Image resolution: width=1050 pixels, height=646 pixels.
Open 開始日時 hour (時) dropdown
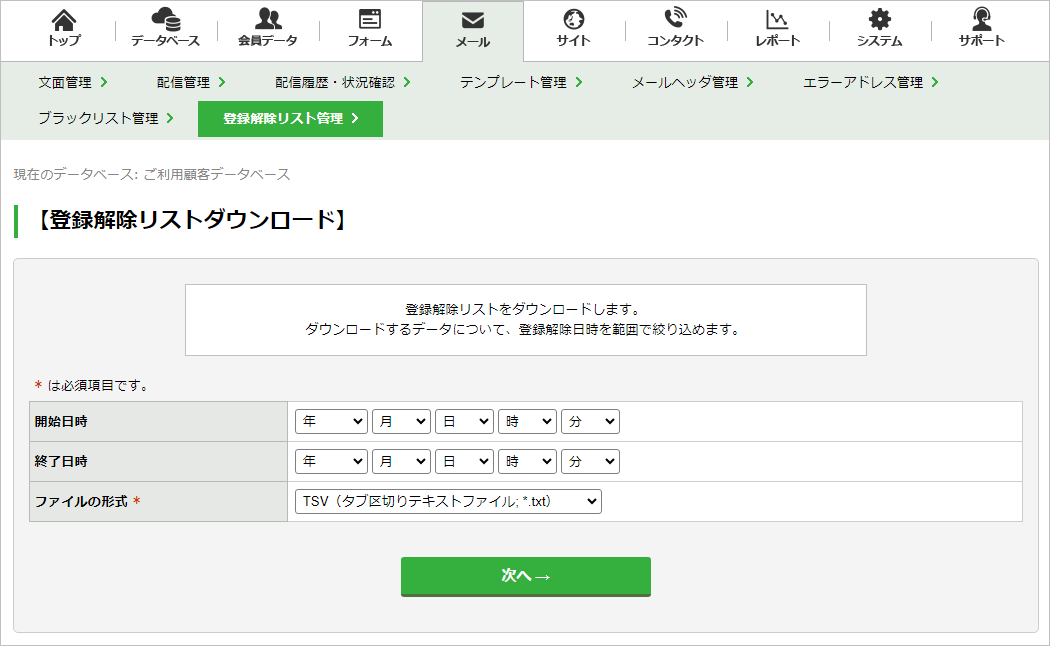coord(527,422)
